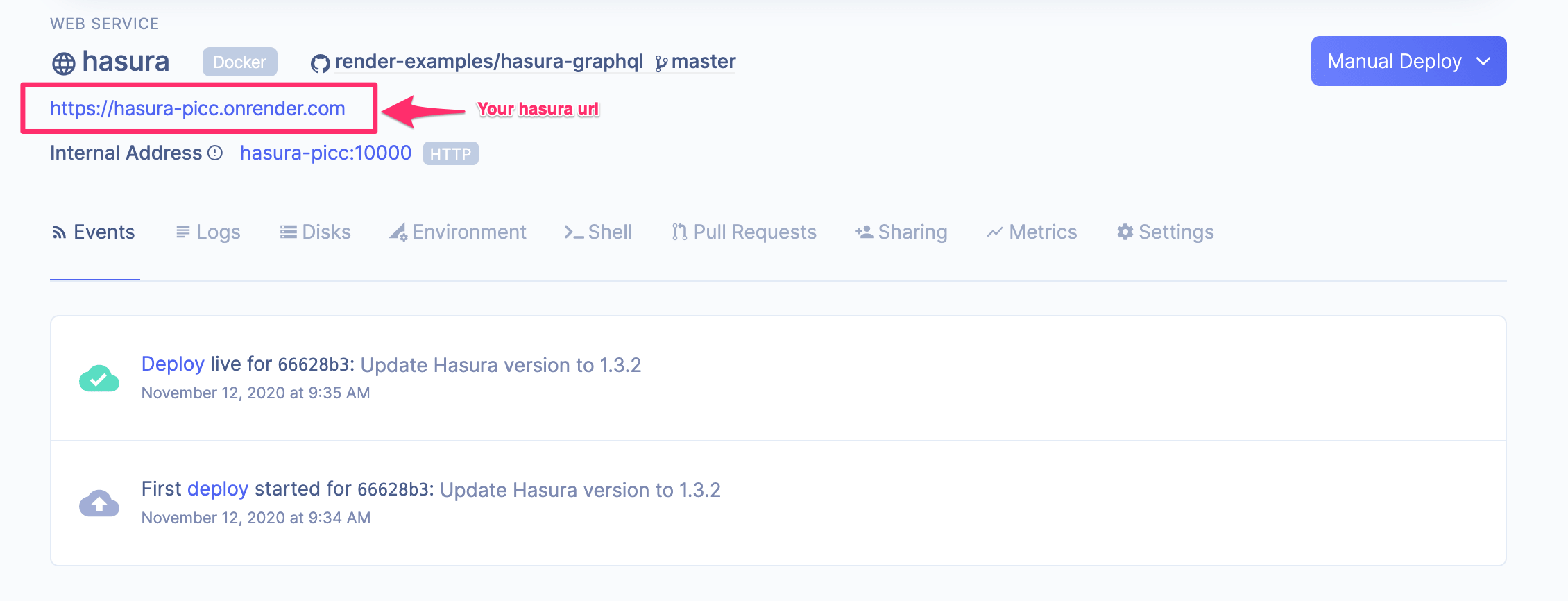The width and height of the screenshot is (1568, 601).
Task: Click the Docker badge
Action: pyautogui.click(x=239, y=62)
